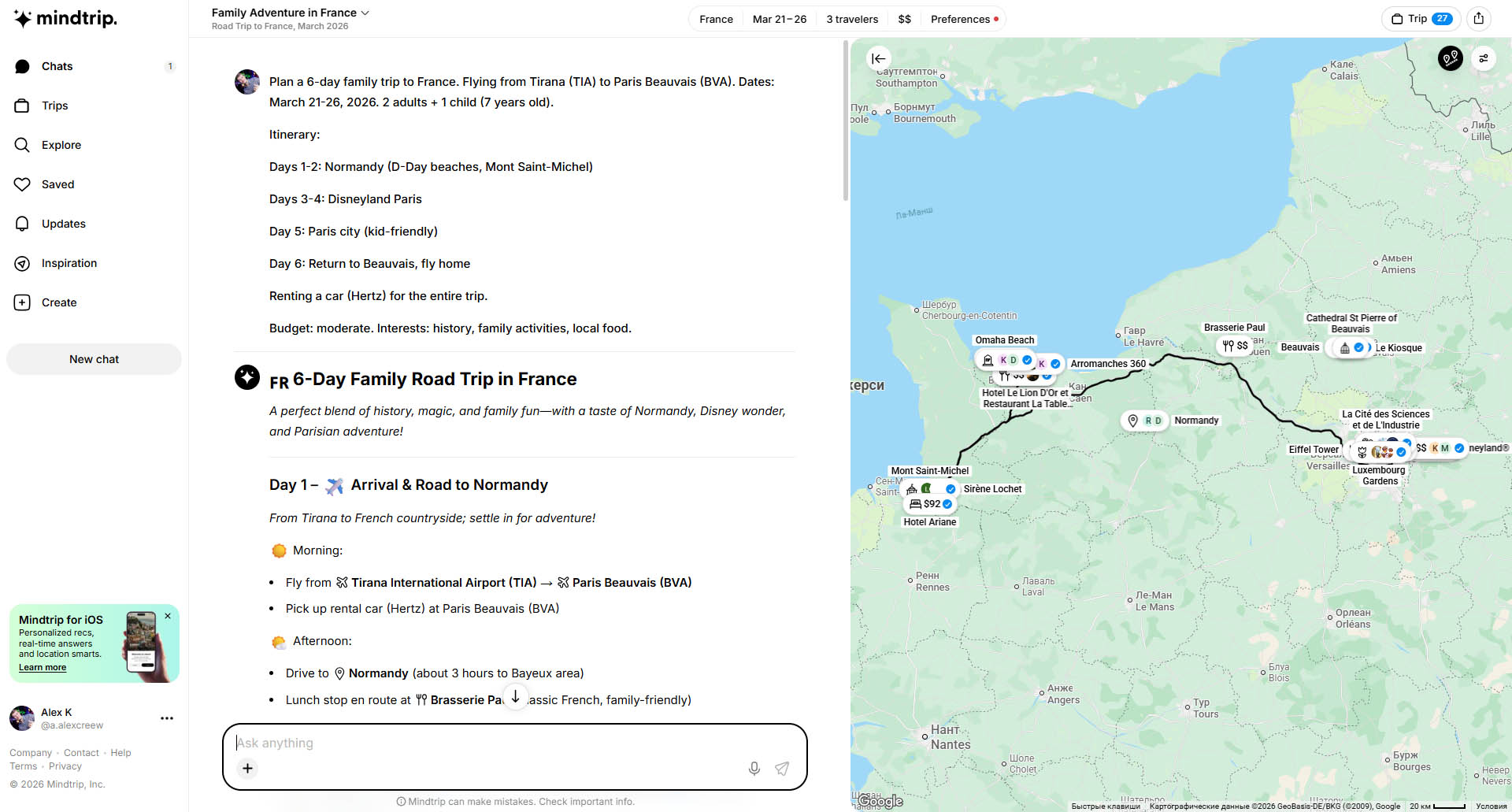Close the Mindtrip for iOS banner
Viewport: 1512px width, 812px height.
point(168,616)
